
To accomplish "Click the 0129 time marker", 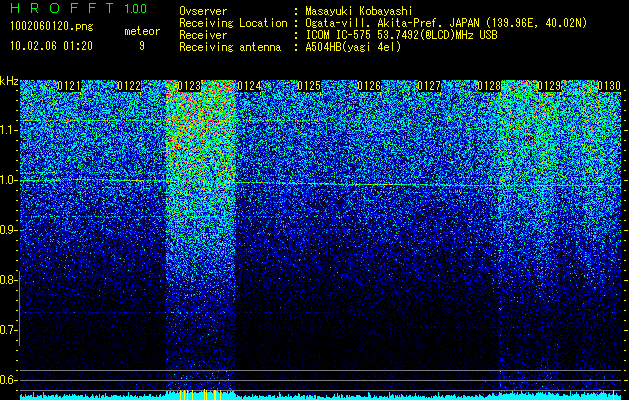I will (549, 86).
